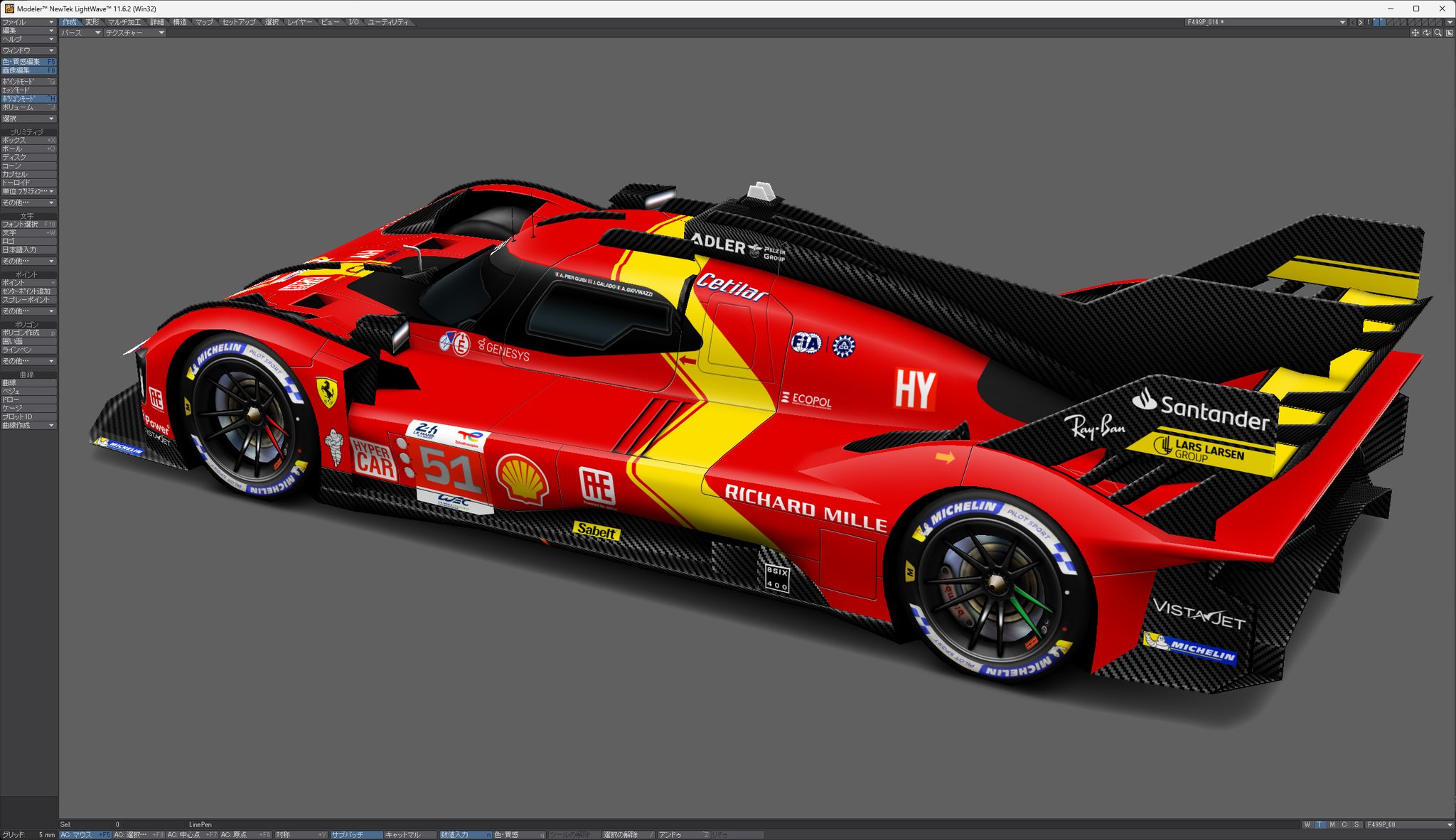
Task: Open the 編集 dropdown menu
Action: point(28,31)
